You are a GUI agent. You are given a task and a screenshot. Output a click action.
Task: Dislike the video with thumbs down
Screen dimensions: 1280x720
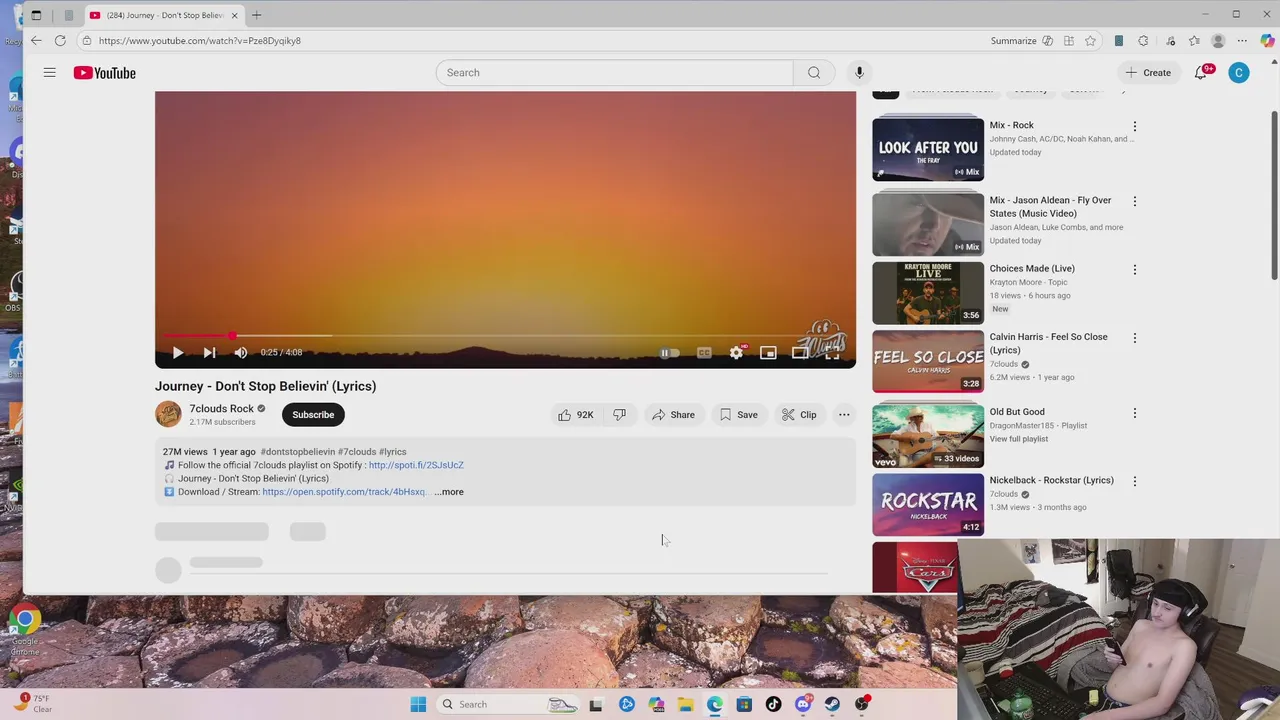pos(619,415)
